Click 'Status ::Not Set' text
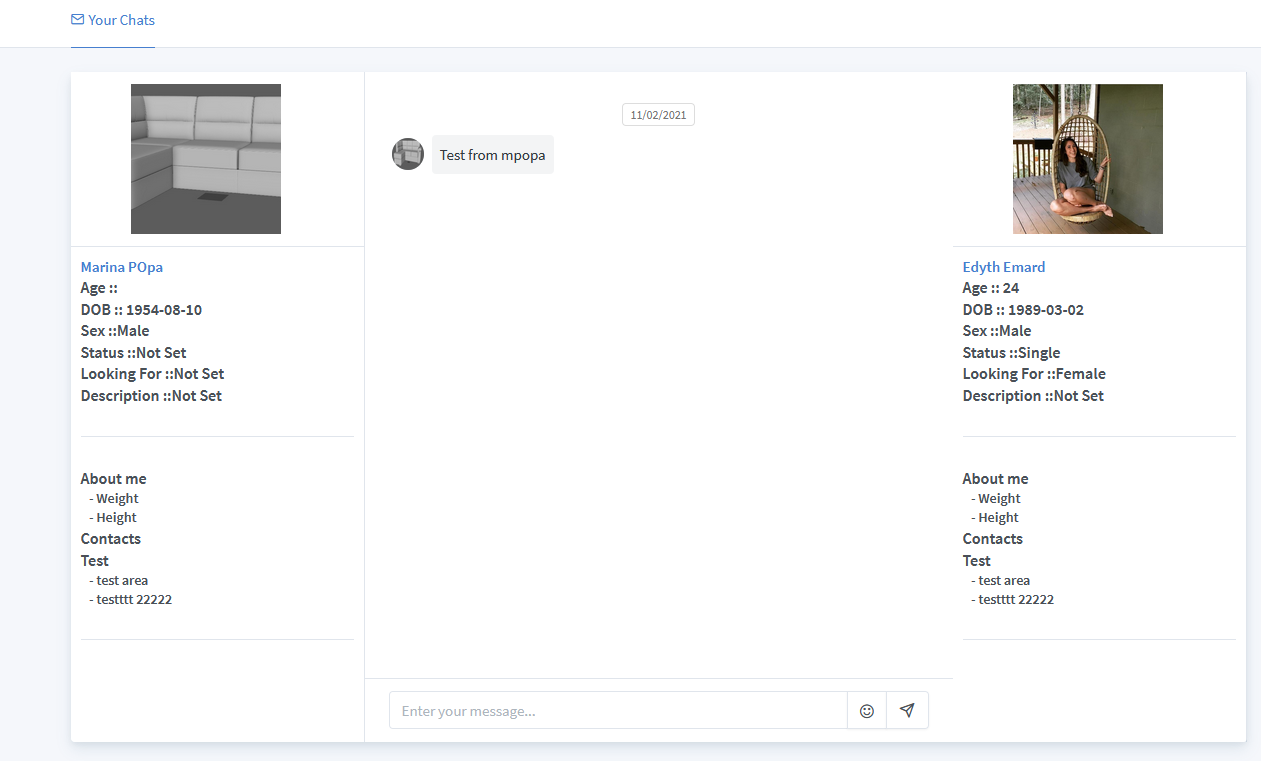 [134, 353]
